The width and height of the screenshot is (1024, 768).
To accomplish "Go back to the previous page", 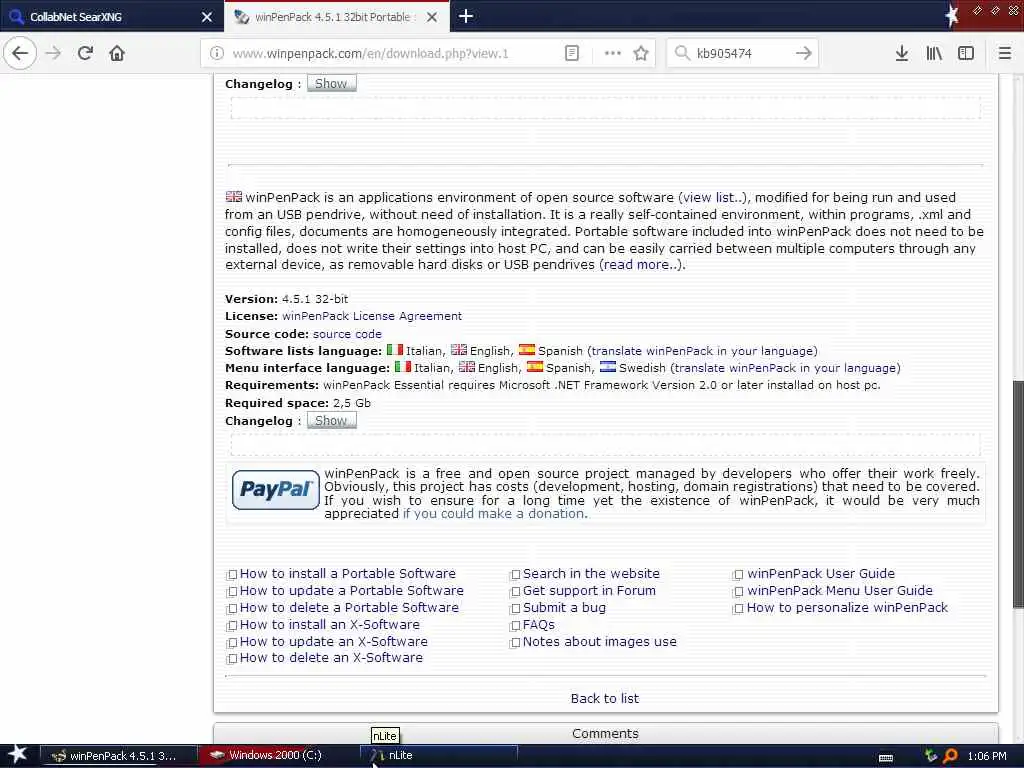I will click(x=20, y=53).
